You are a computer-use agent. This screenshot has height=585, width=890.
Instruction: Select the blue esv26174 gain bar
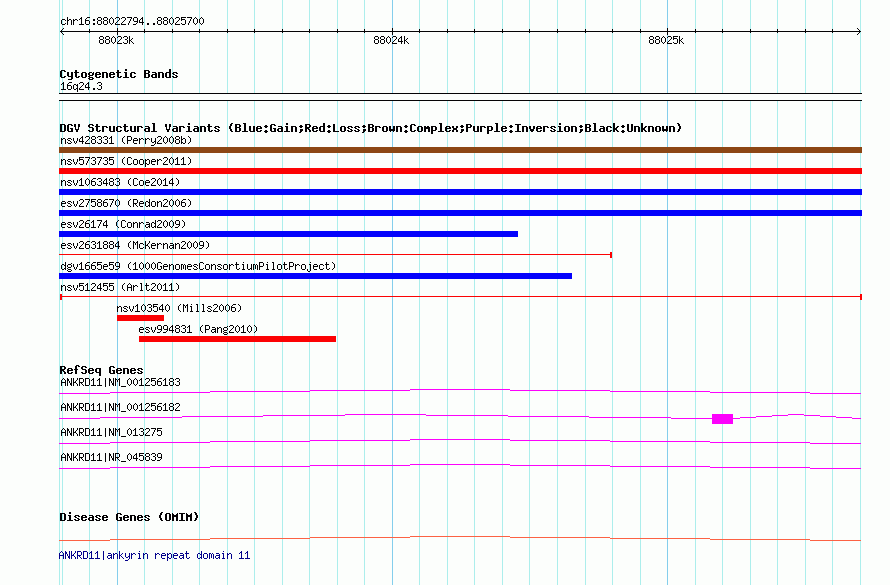click(288, 234)
